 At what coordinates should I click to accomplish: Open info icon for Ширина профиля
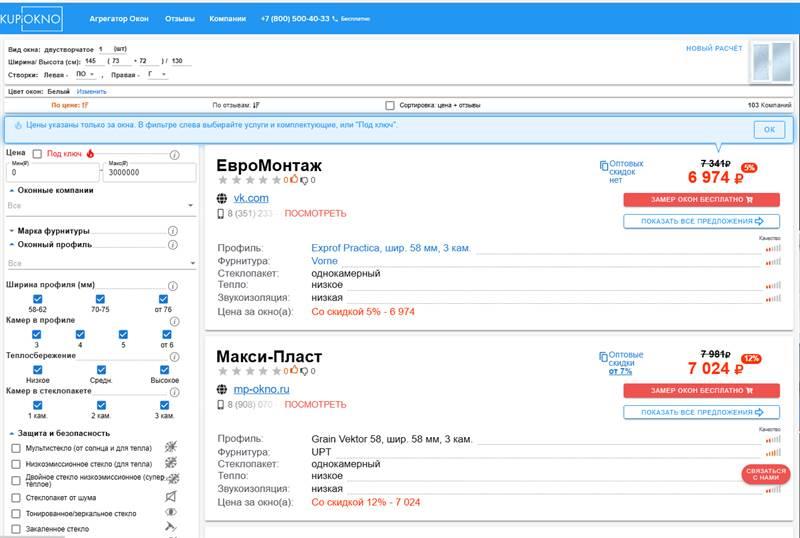point(173,286)
